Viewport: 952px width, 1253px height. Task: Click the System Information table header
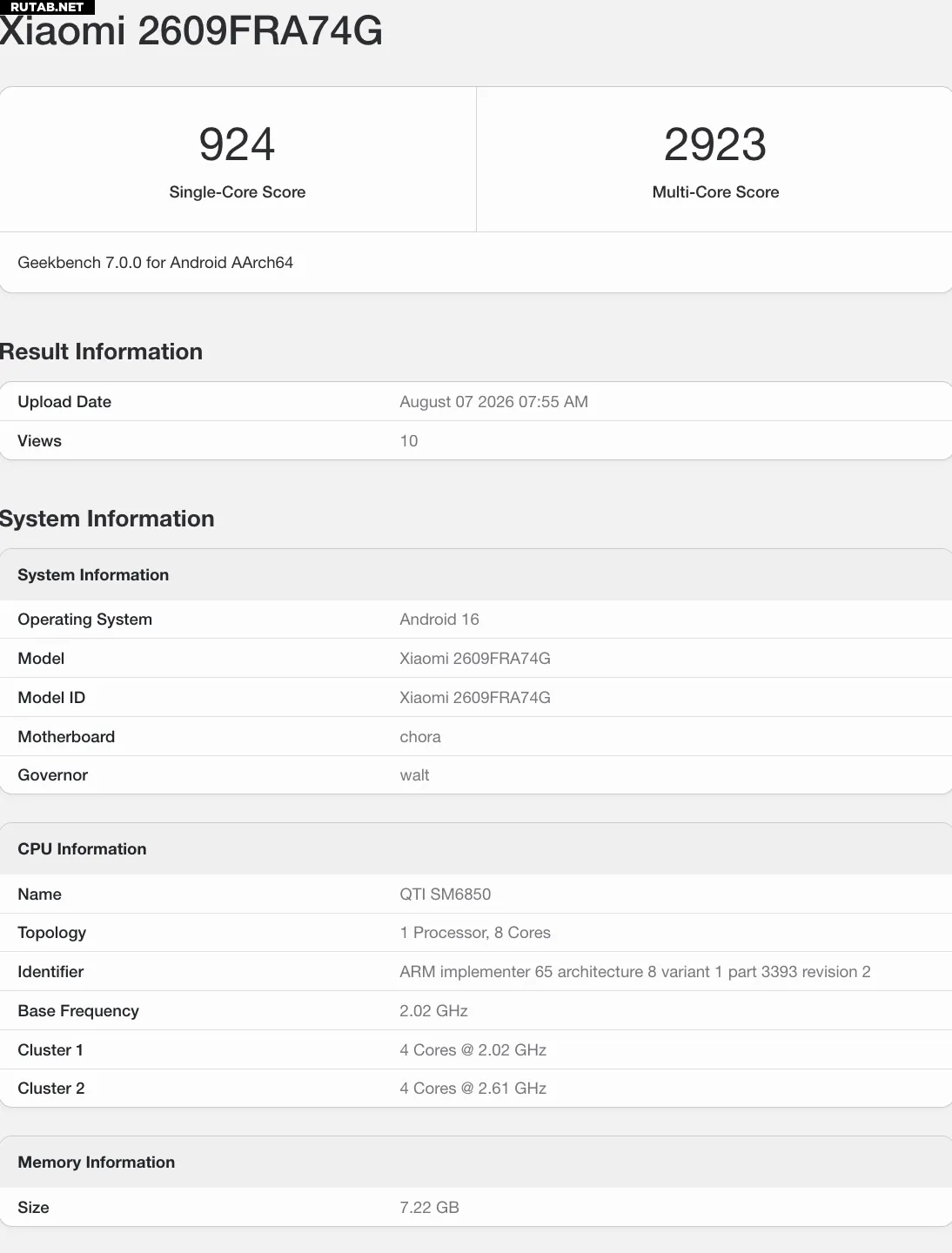click(93, 575)
